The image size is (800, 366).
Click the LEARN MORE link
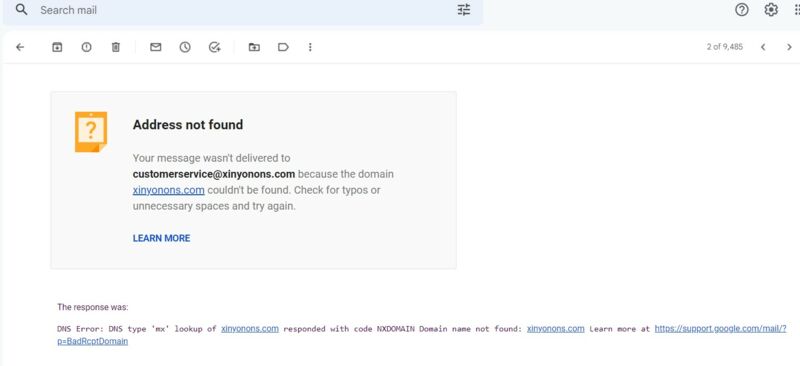161,238
